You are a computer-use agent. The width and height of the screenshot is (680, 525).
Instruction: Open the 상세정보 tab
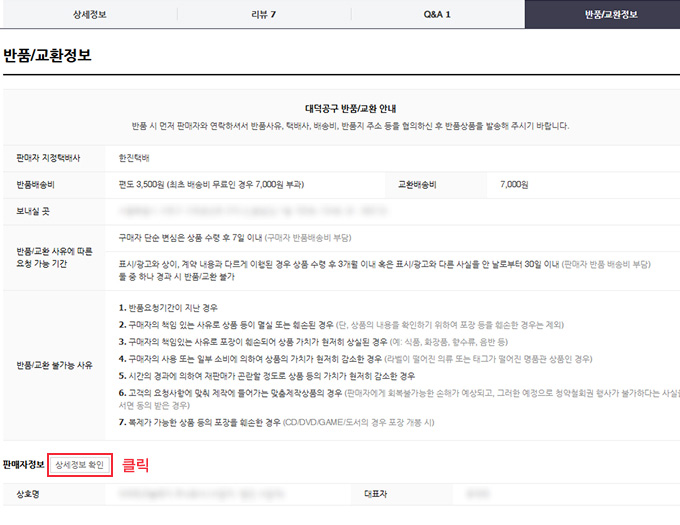pos(90,14)
